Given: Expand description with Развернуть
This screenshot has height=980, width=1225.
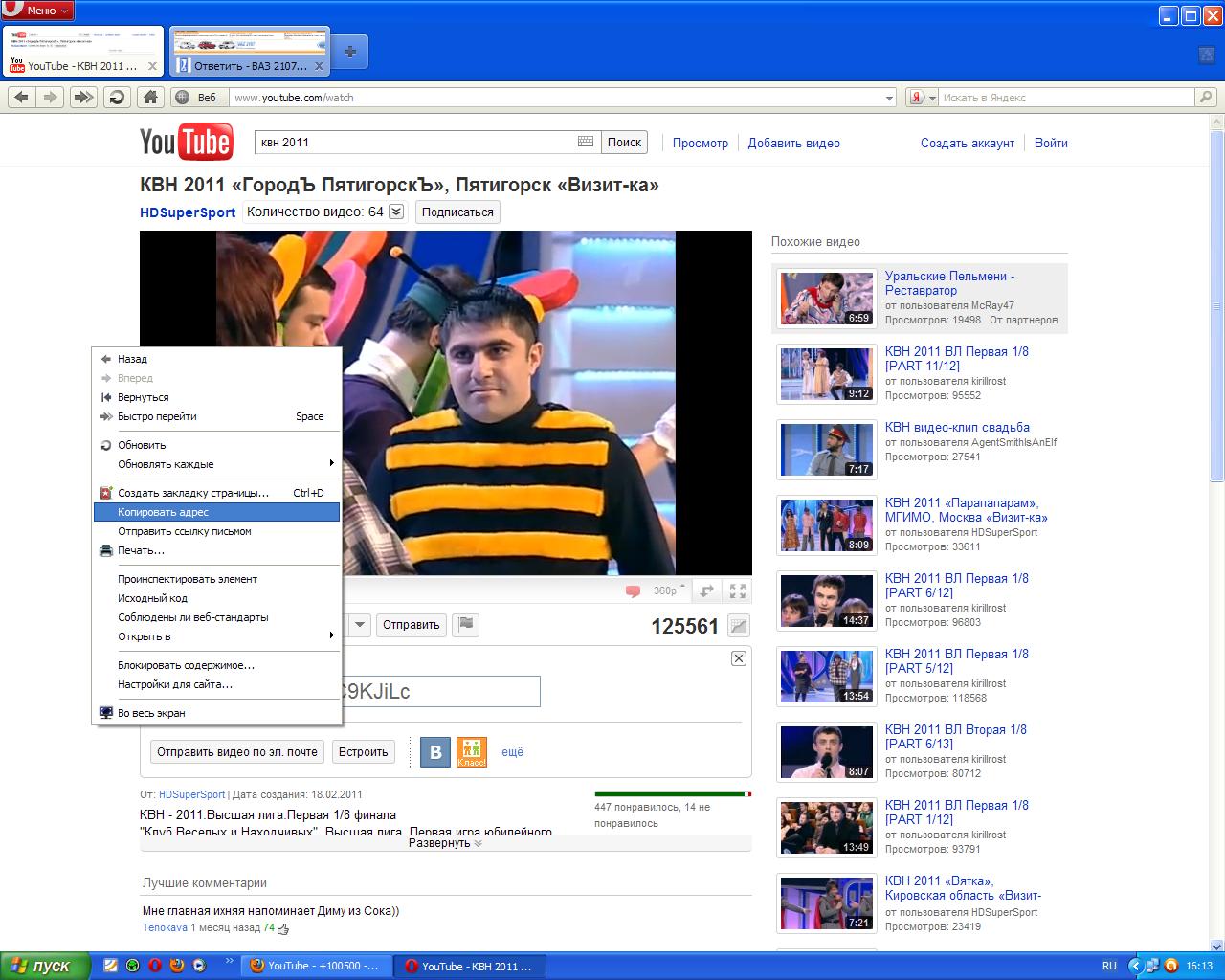Looking at the screenshot, I should coord(445,843).
